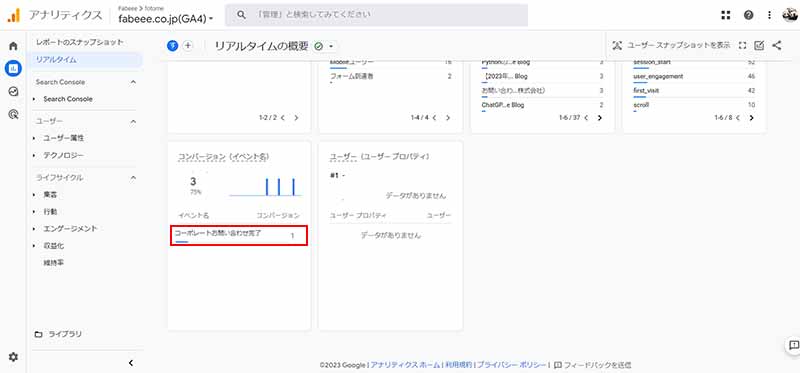
Task: Click the ChatGP...e Blog page row
Action: pyautogui.click(x=543, y=106)
